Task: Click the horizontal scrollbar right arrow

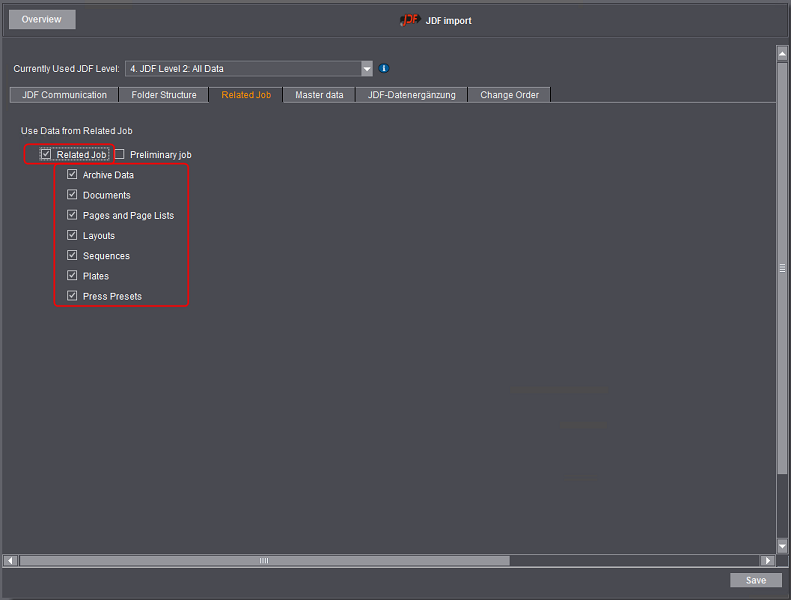Action: [768, 561]
